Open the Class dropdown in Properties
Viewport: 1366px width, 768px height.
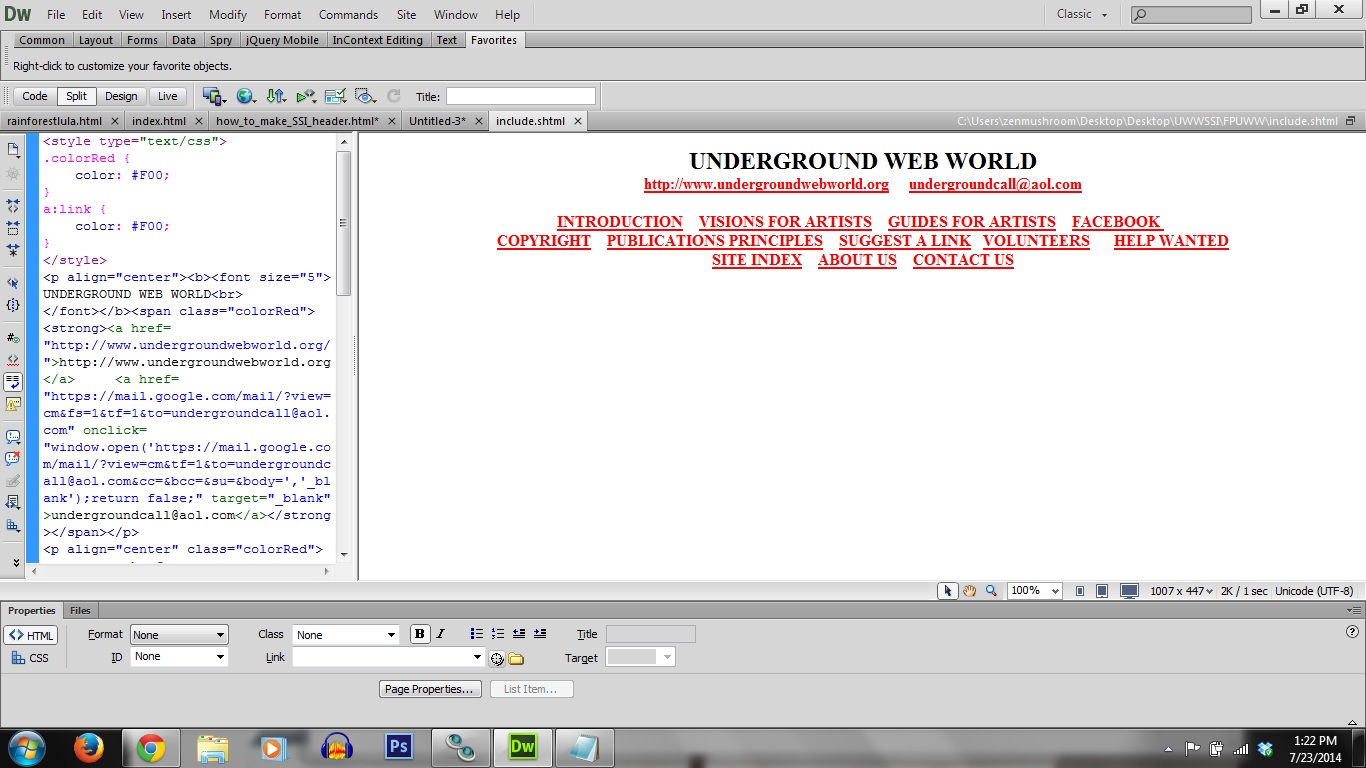click(346, 633)
